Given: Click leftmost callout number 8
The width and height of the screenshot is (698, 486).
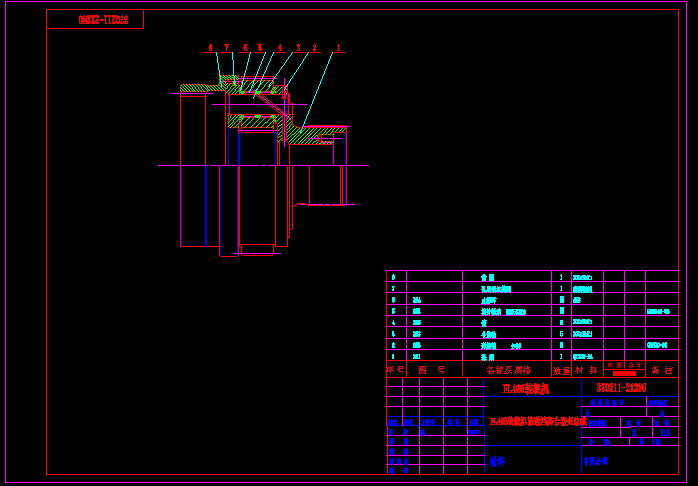Looking at the screenshot, I should [x=210, y=47].
